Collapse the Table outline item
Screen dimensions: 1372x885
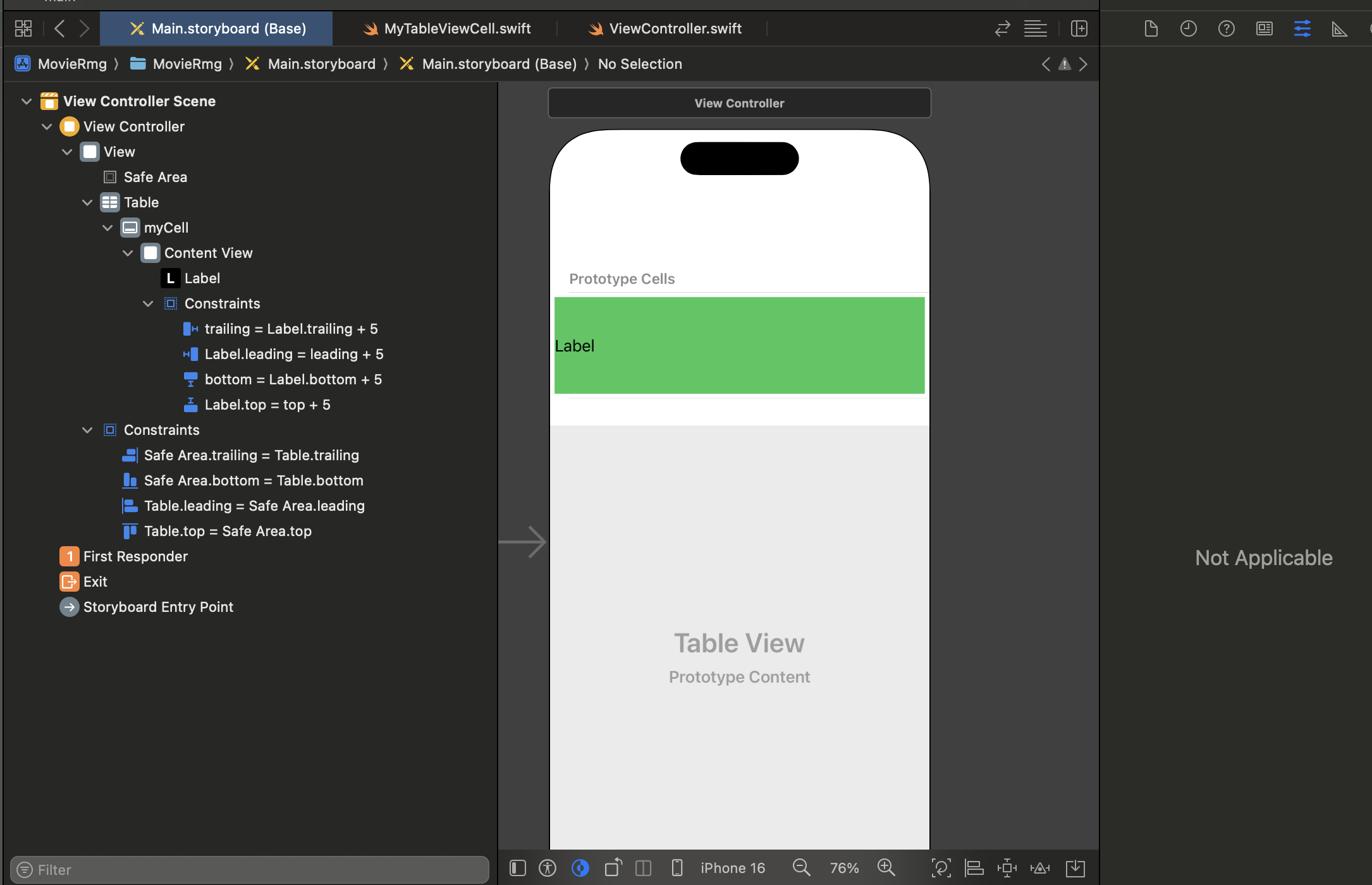pyautogui.click(x=87, y=202)
